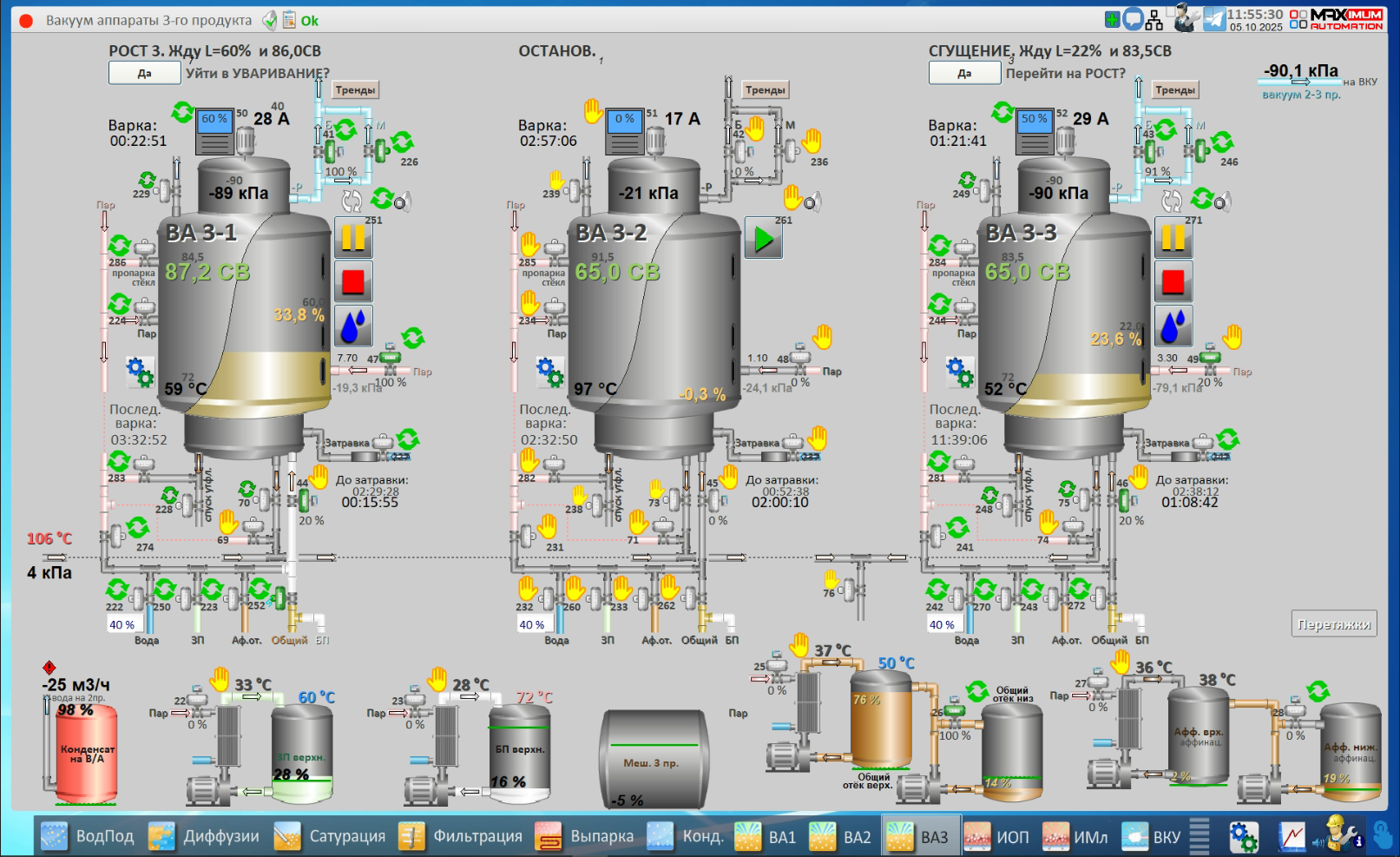Image resolution: width=1400 pixels, height=857 pixels.
Task: Click the green play button on BA 3-2
Action: point(764,239)
